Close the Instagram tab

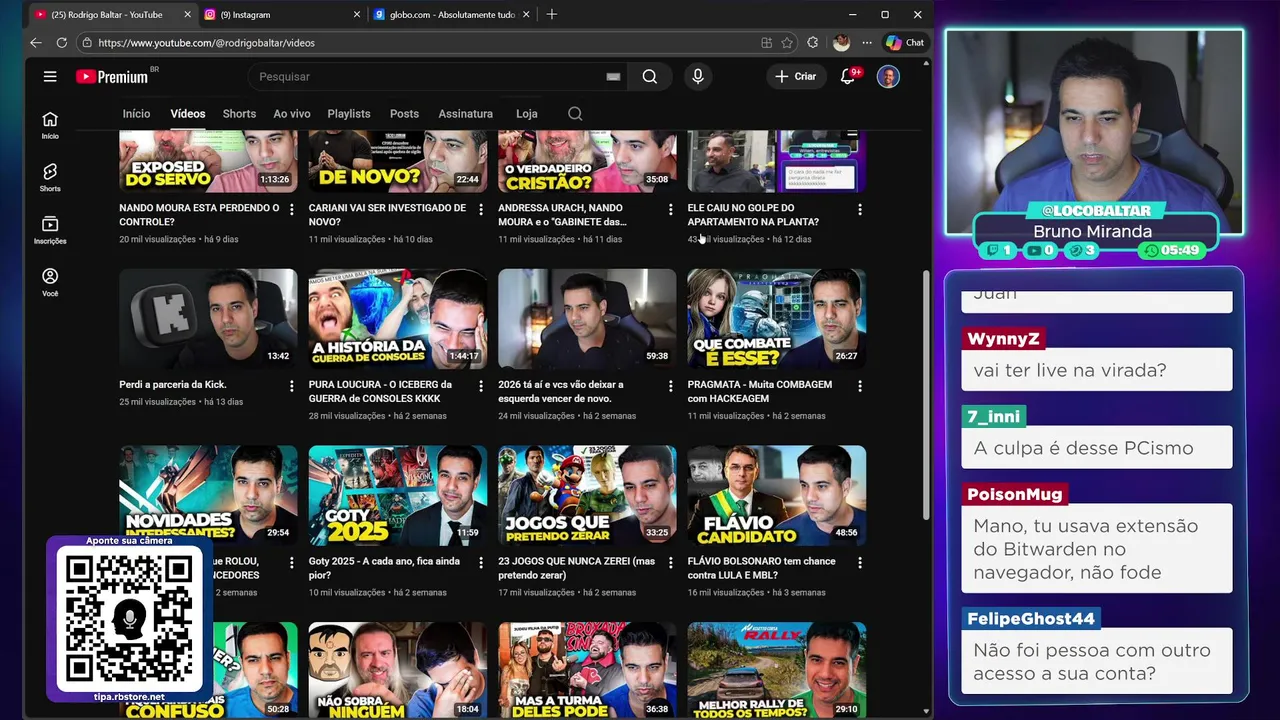click(x=357, y=15)
